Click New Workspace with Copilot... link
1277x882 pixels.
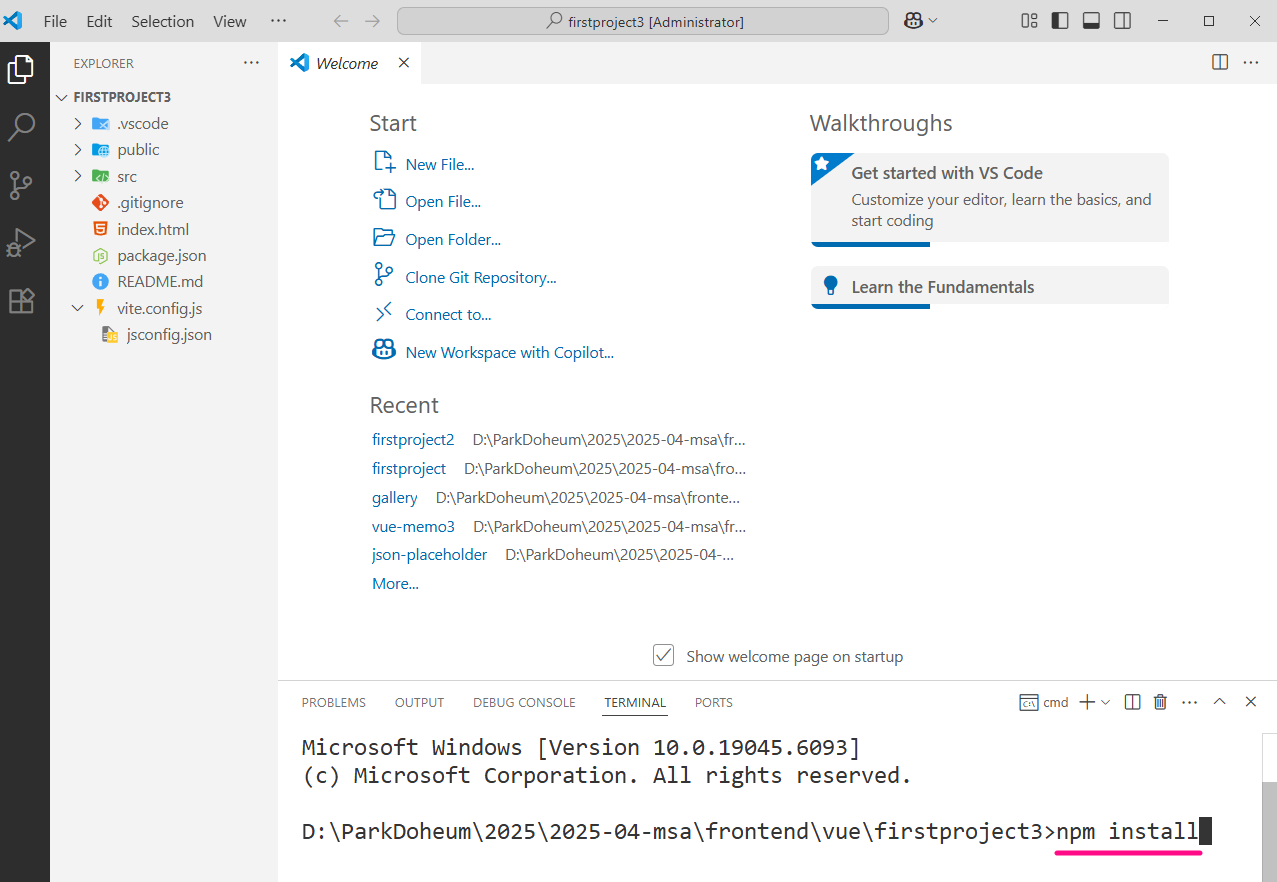coord(510,352)
